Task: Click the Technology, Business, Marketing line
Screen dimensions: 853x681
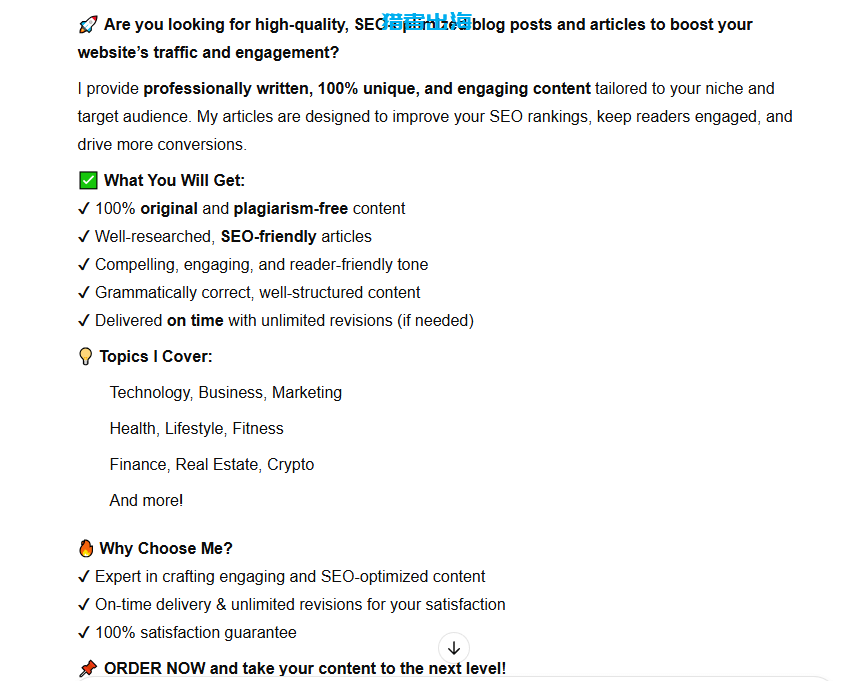Action: (x=226, y=393)
